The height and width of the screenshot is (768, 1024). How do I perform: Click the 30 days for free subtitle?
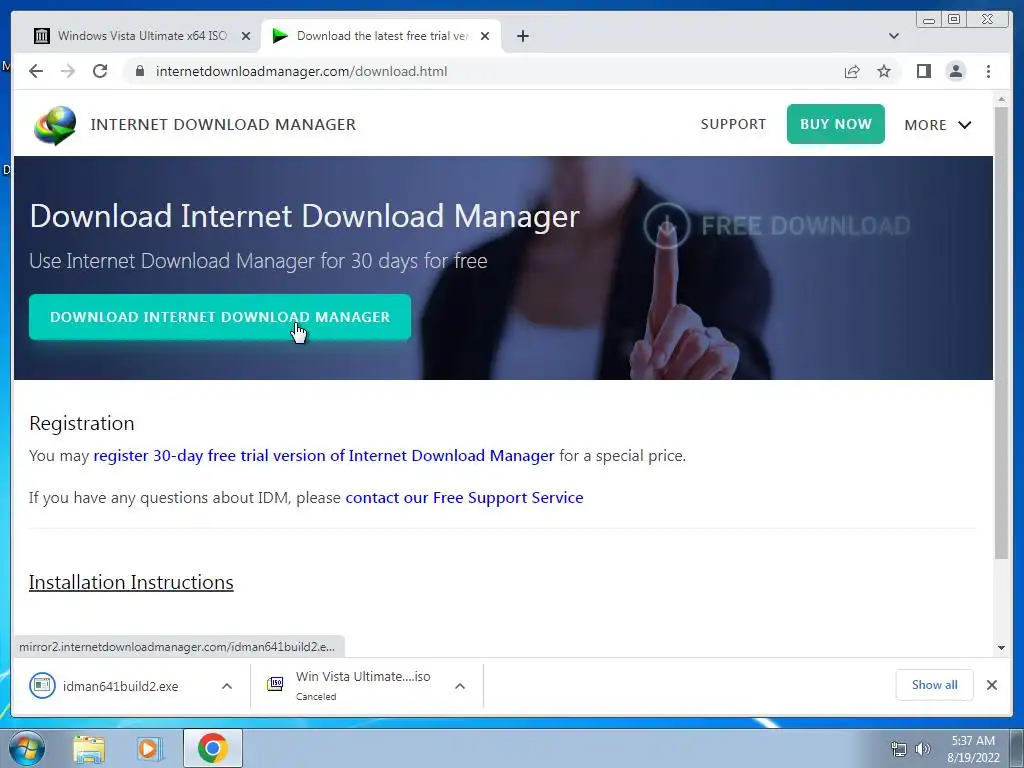click(258, 261)
